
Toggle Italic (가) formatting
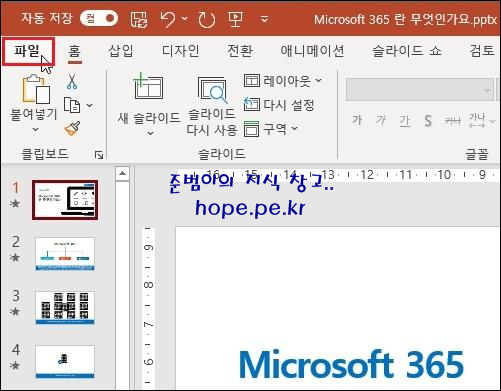point(381,120)
